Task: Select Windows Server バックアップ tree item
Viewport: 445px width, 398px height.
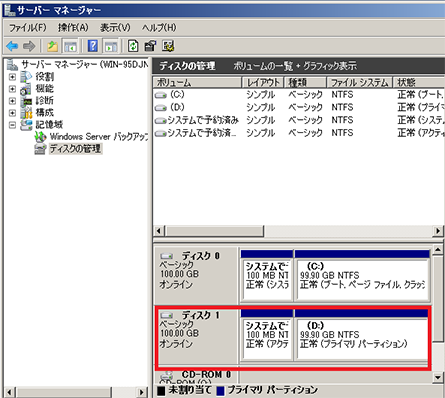Action: point(99,137)
